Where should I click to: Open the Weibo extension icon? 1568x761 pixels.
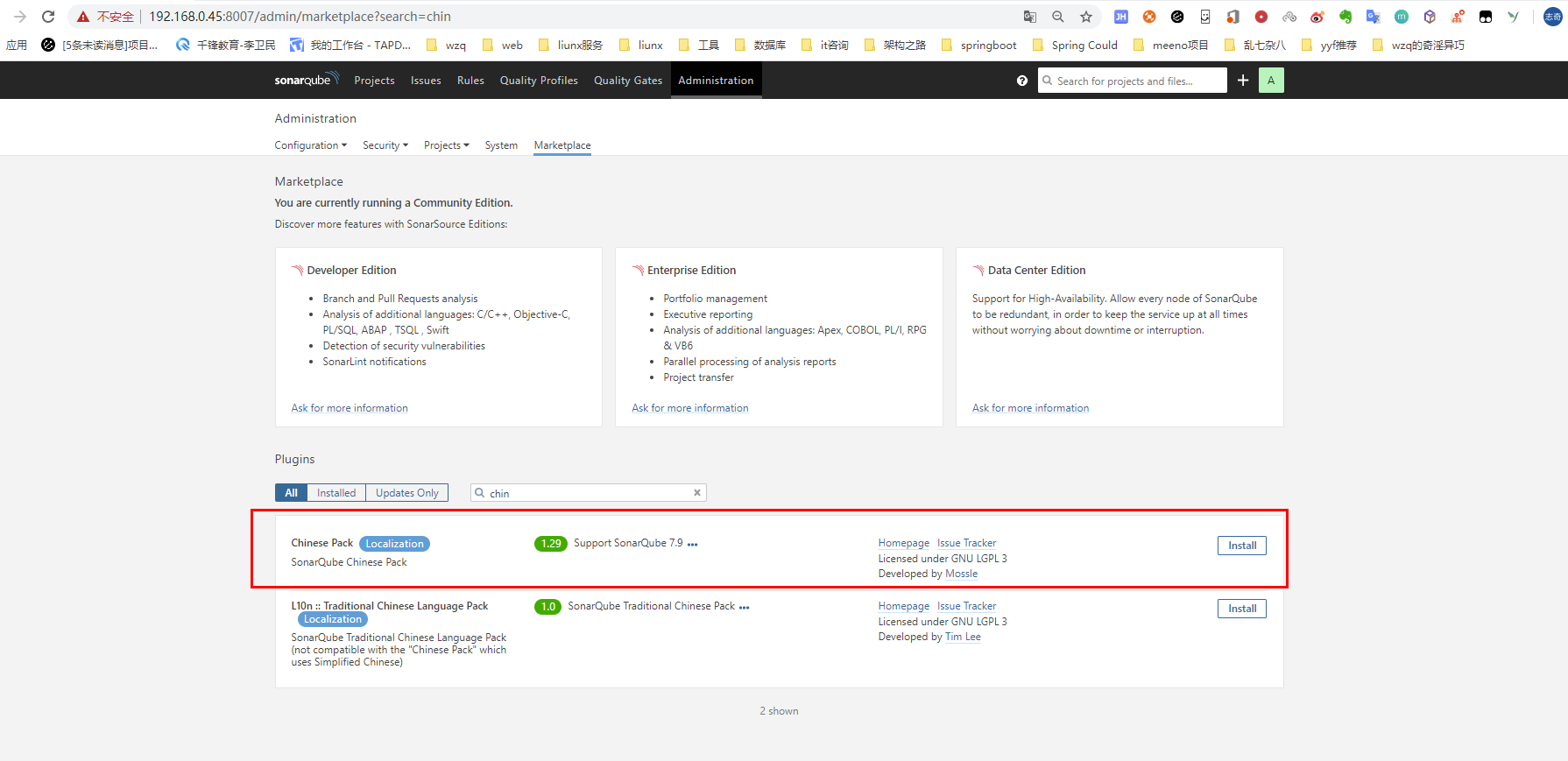1317,17
